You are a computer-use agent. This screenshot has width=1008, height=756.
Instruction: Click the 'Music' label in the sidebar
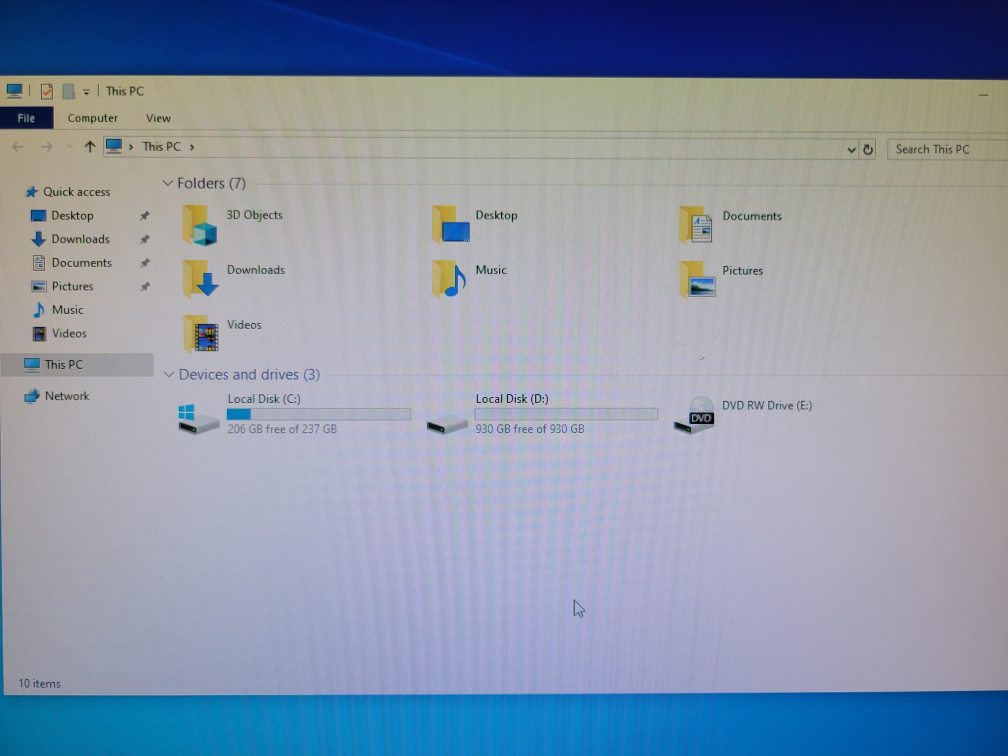click(x=68, y=310)
